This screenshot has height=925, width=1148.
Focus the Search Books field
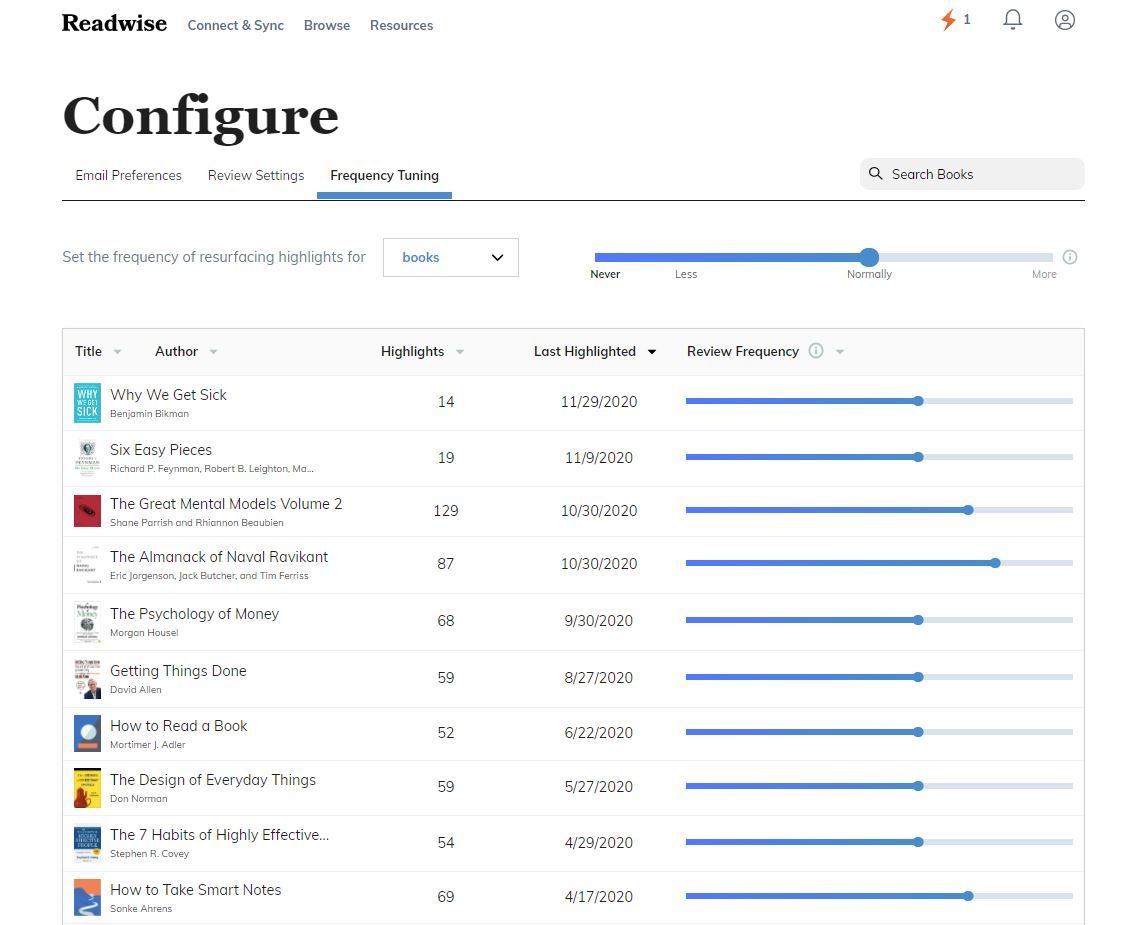(x=972, y=174)
